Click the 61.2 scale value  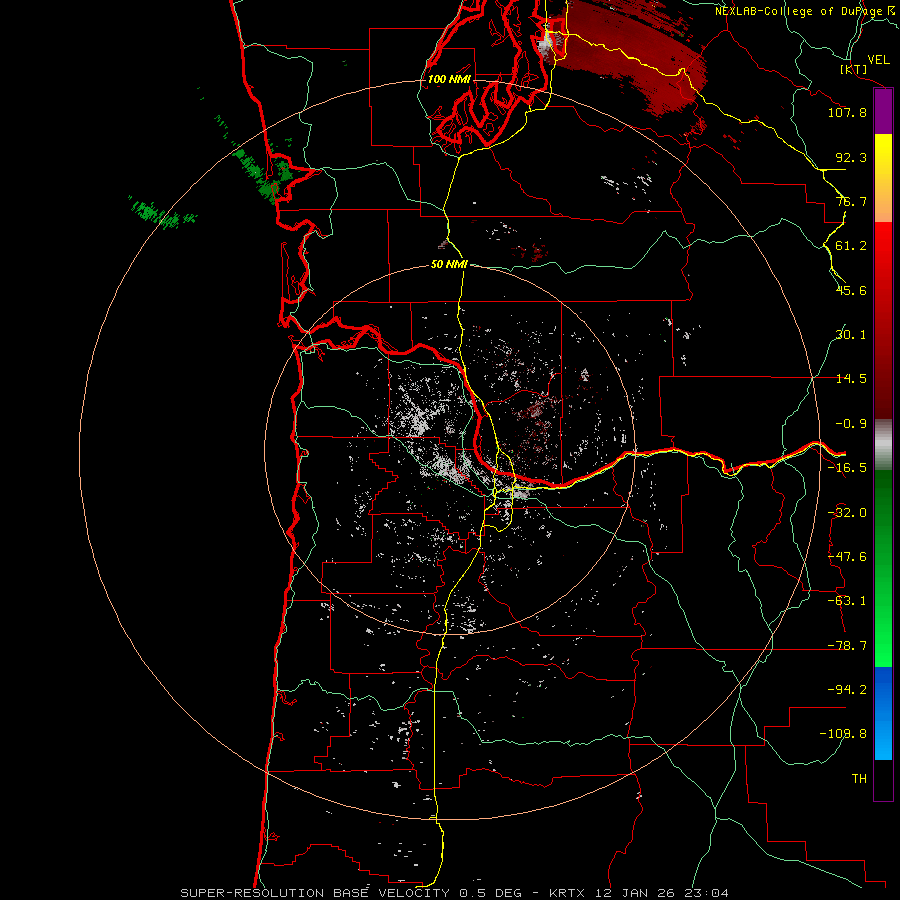coord(851,246)
